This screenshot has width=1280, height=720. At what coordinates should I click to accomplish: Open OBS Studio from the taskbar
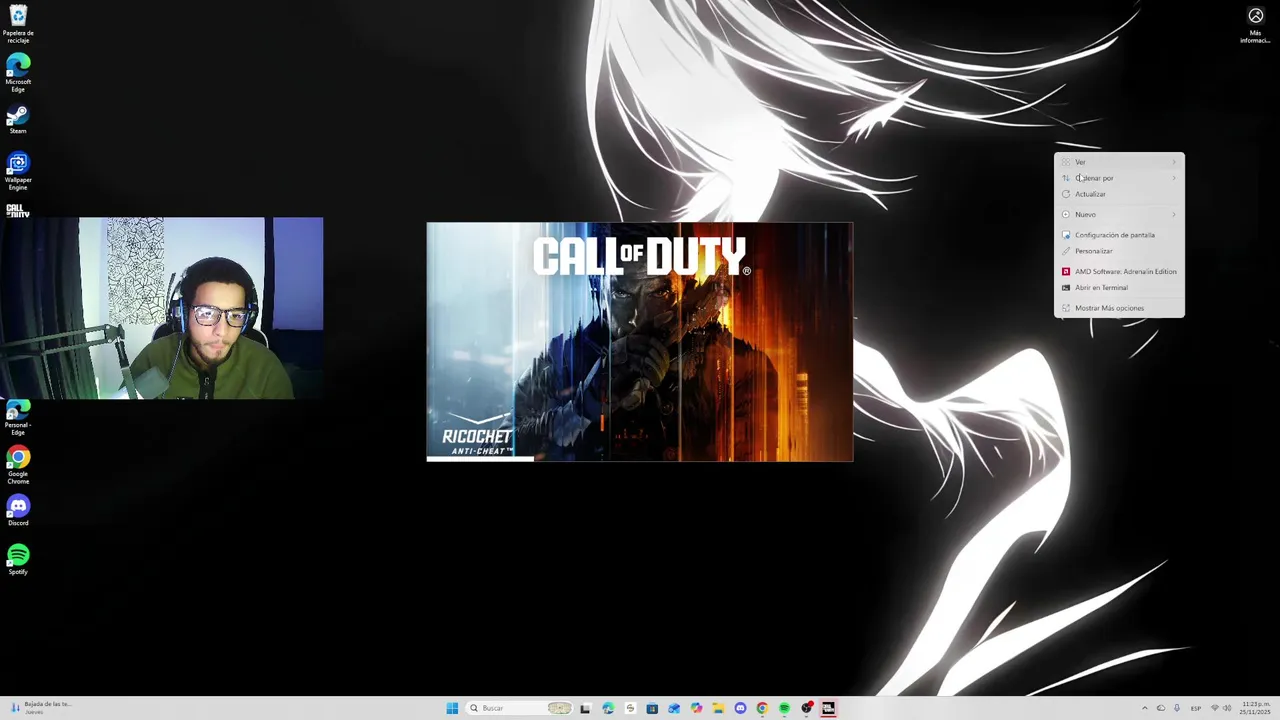[806, 708]
